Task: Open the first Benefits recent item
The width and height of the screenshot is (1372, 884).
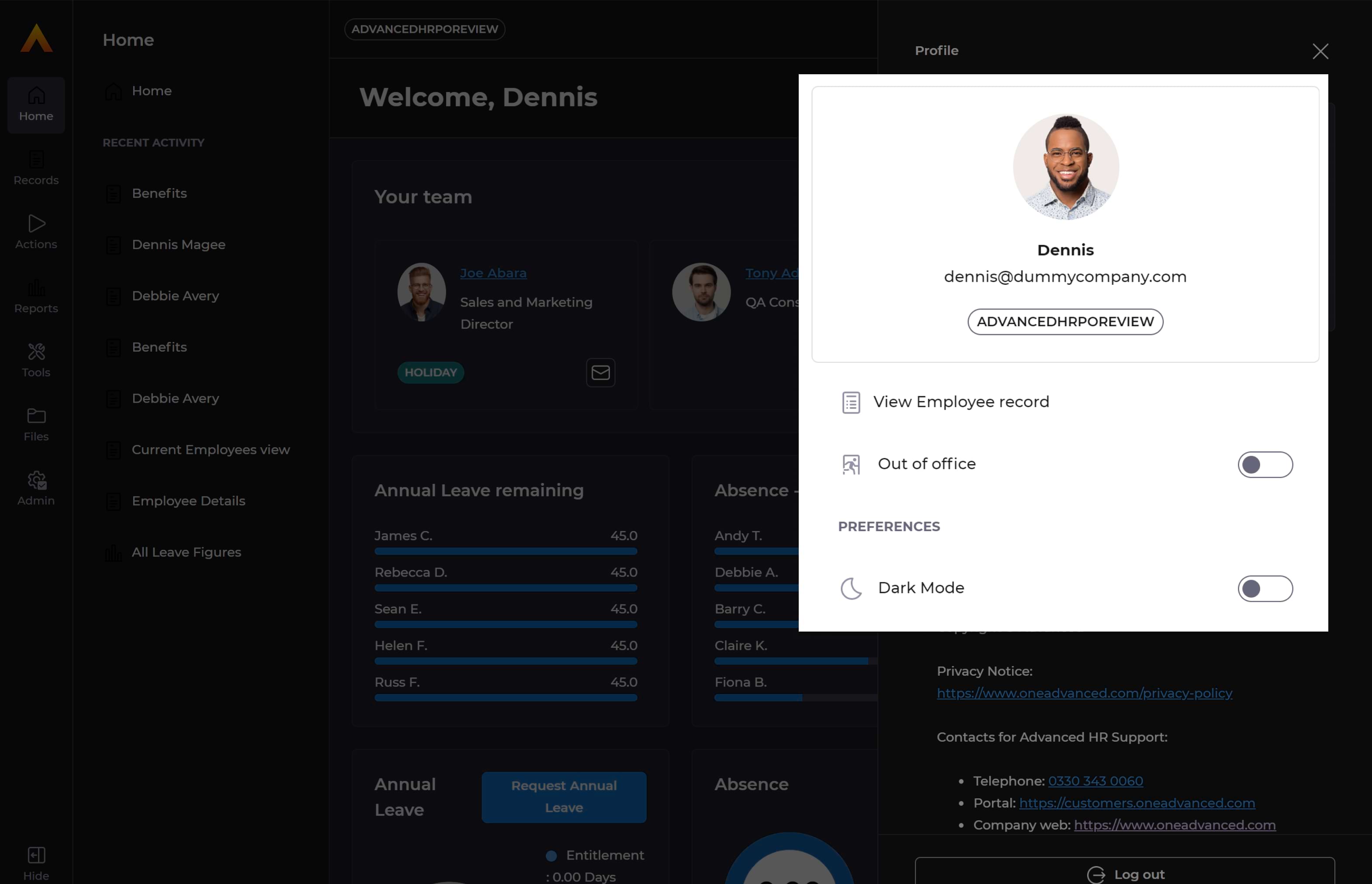Action: coord(159,193)
